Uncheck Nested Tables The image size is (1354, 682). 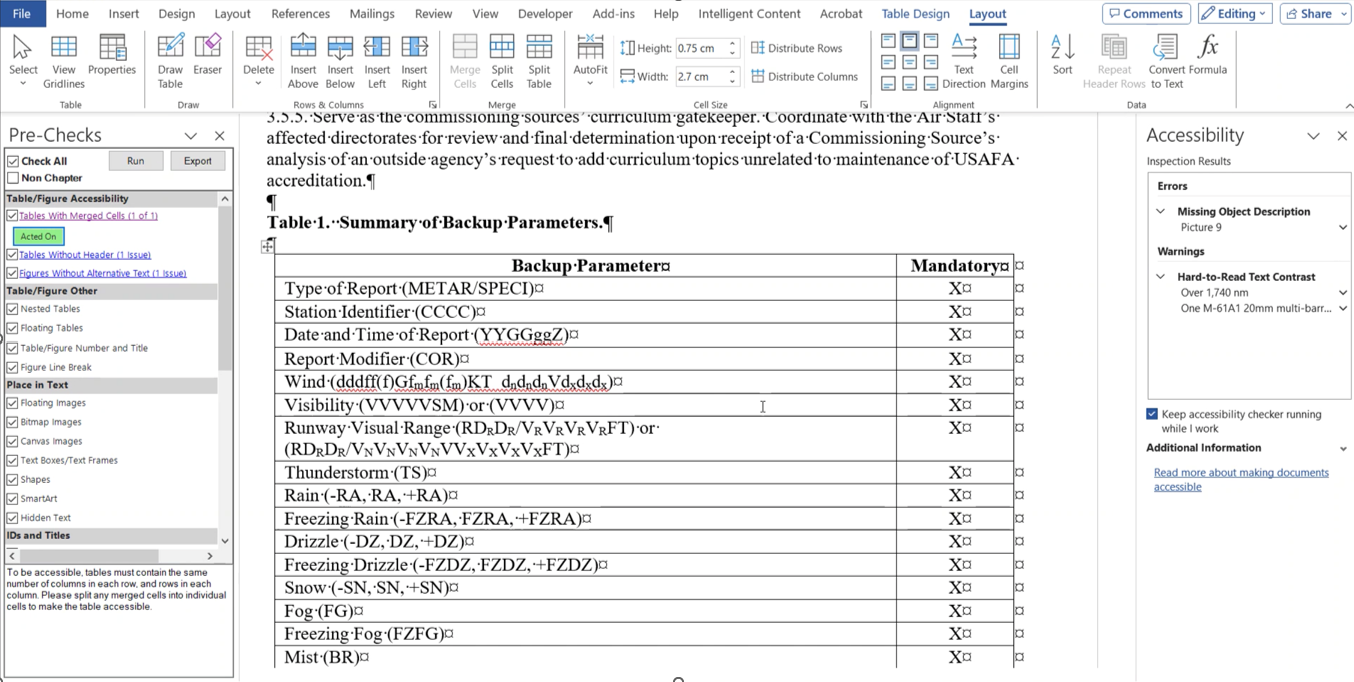click(12, 309)
